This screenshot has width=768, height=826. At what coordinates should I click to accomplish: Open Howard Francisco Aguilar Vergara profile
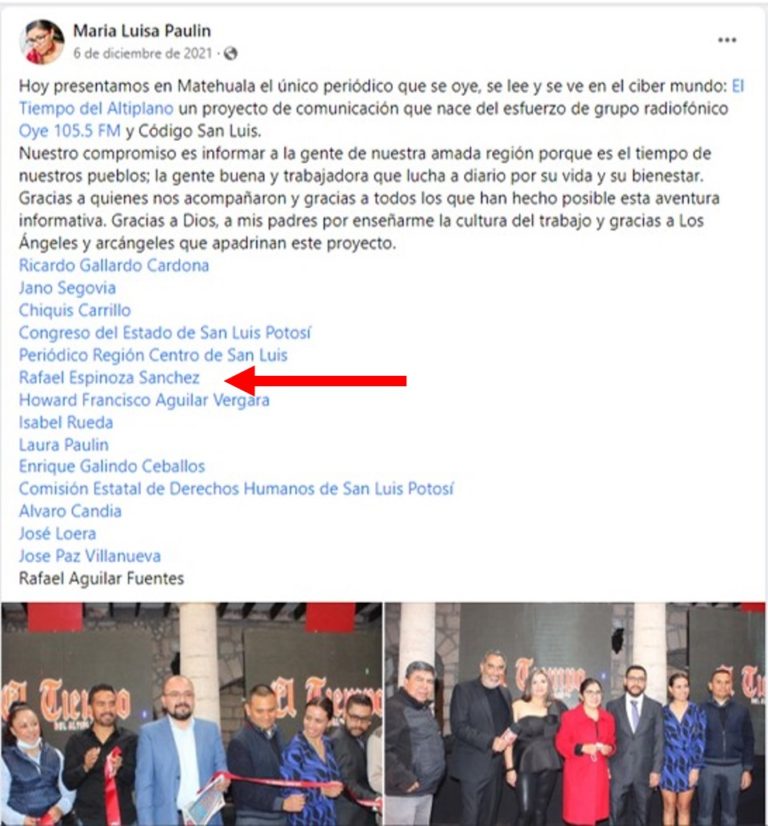click(144, 400)
